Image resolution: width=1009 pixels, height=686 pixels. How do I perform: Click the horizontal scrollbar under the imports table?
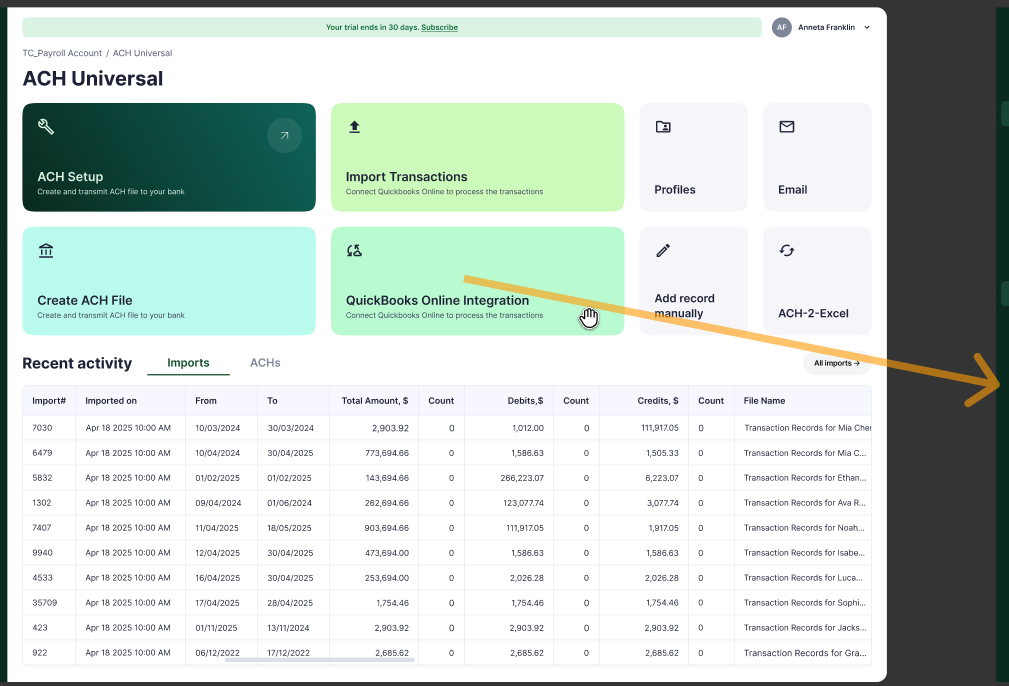(x=320, y=660)
